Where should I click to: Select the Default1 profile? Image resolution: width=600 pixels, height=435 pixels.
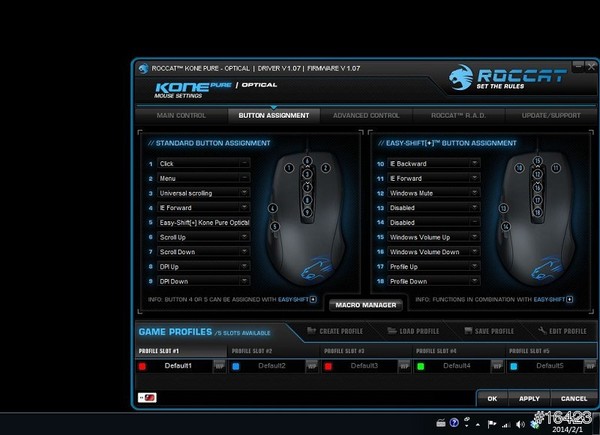(x=178, y=366)
